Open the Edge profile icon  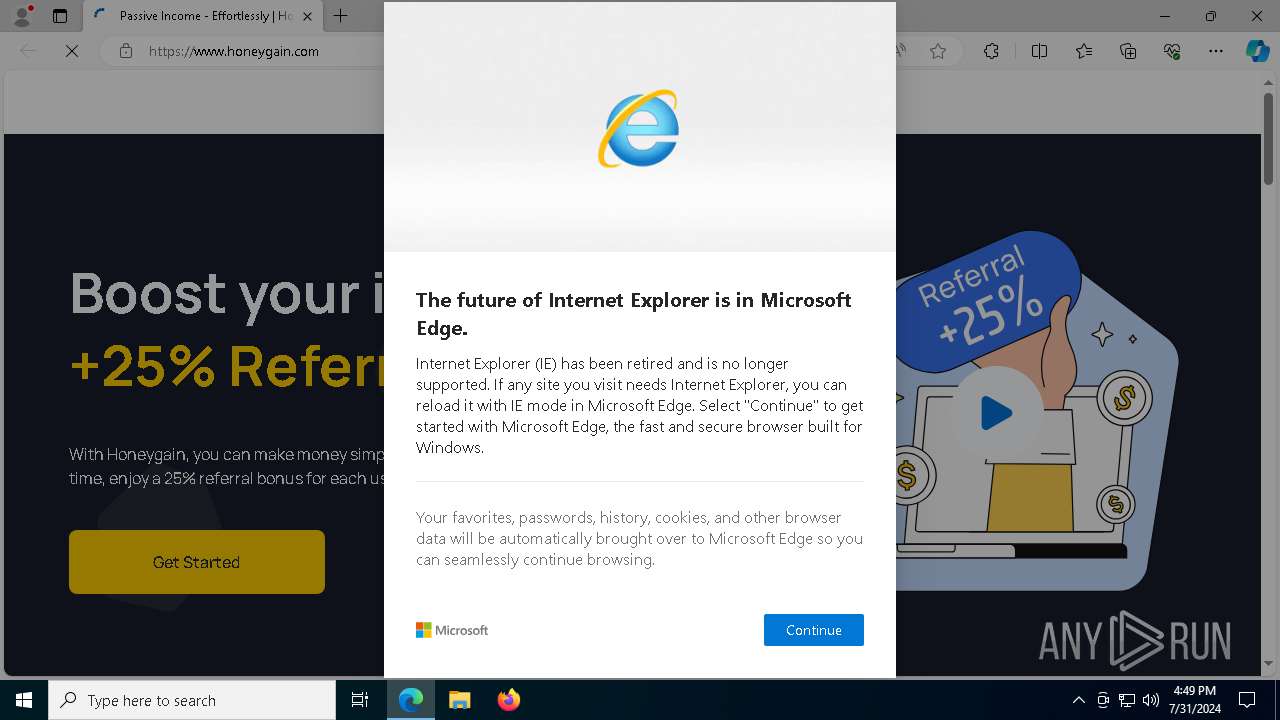21,16
